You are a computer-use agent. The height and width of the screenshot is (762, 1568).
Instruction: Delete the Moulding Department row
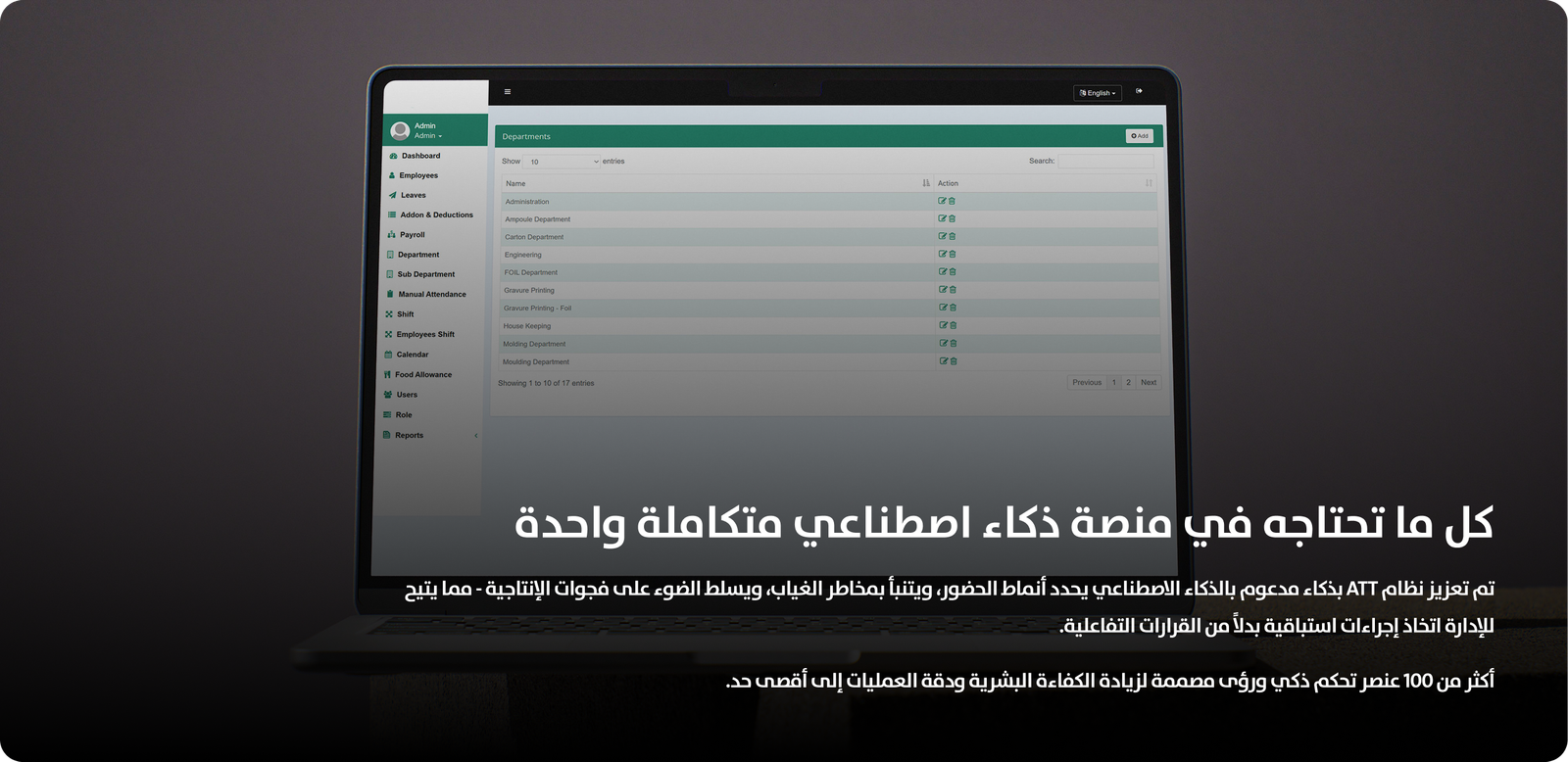[953, 361]
